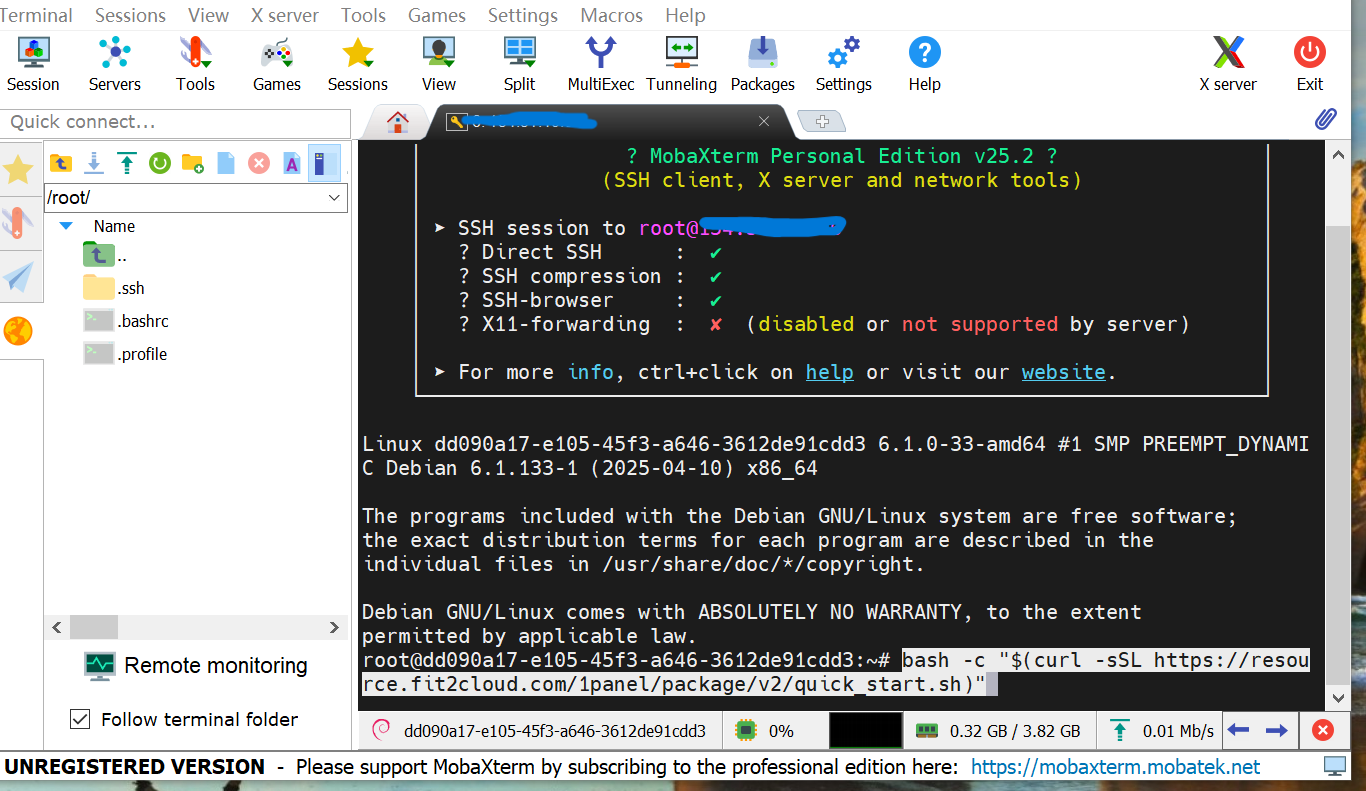Open the mobaxterm.mobatek.net link
Screen dimensions: 1366x791
[1115, 767]
